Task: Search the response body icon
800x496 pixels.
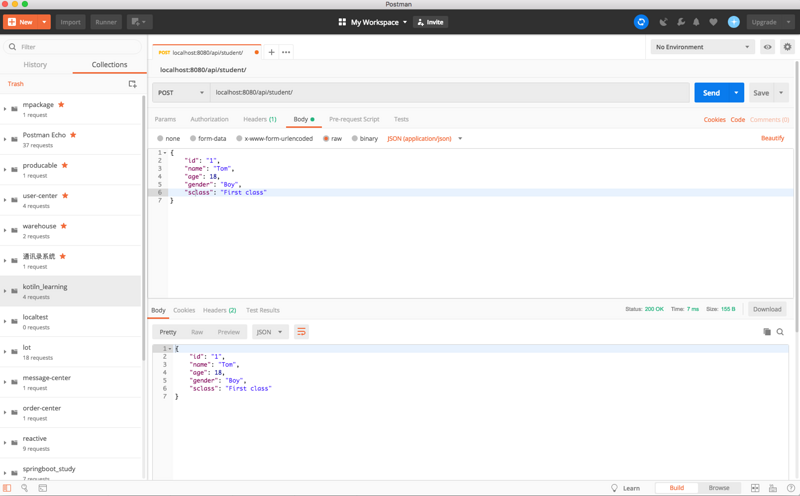Action: (x=780, y=332)
